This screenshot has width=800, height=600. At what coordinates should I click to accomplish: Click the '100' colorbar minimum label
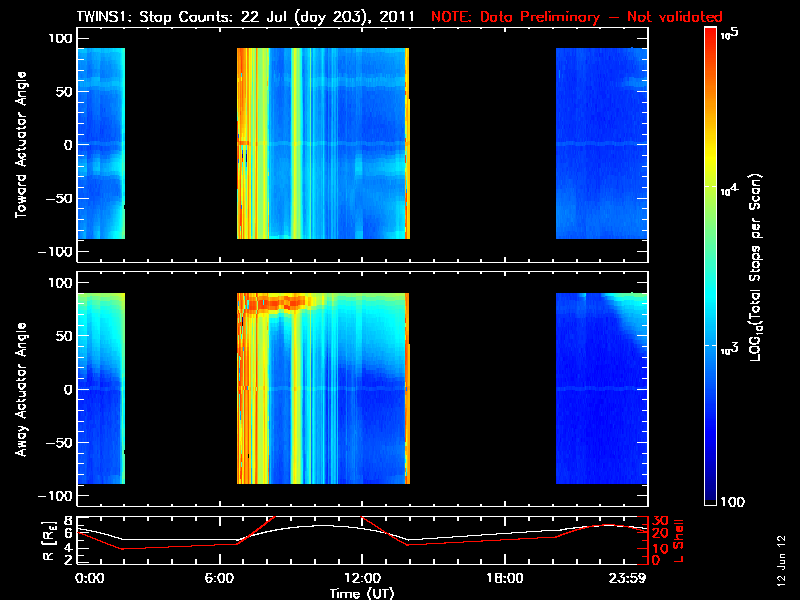732,502
